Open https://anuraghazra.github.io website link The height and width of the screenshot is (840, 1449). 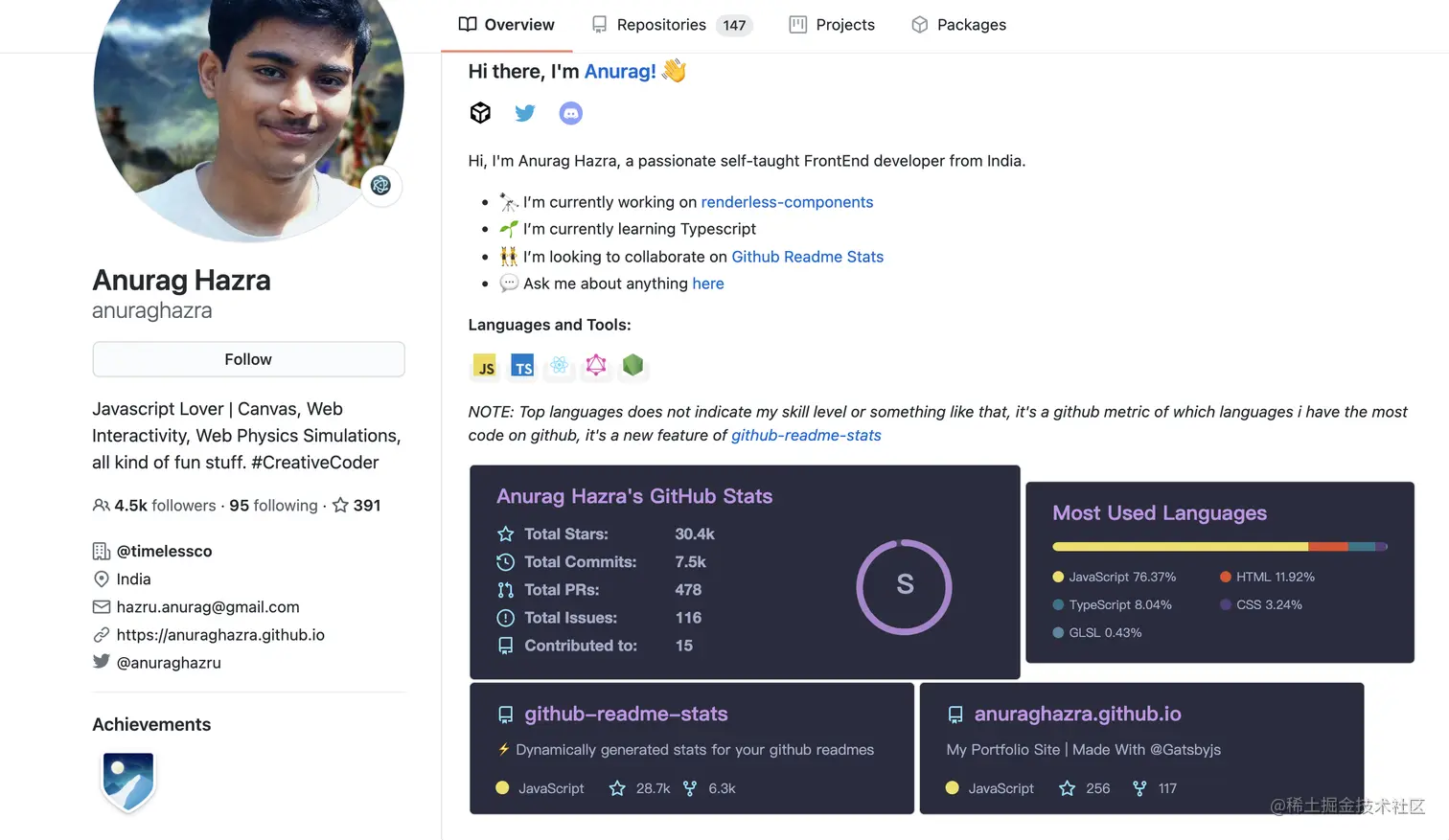point(220,634)
